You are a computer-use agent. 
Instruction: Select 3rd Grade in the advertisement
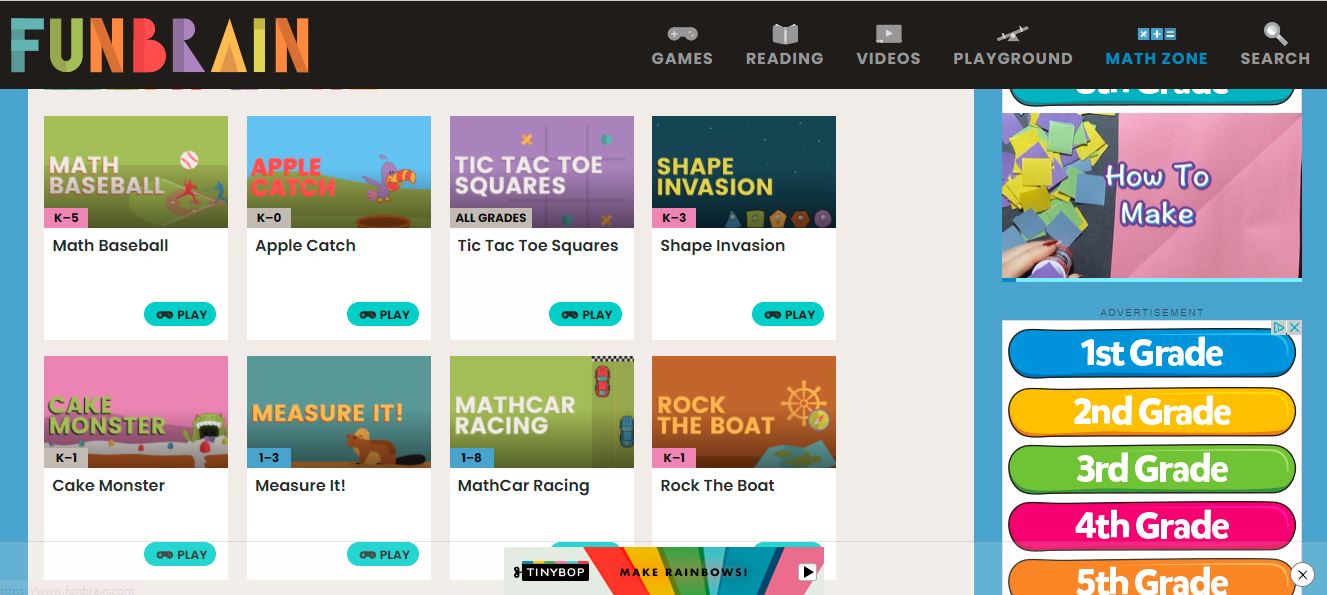1151,468
